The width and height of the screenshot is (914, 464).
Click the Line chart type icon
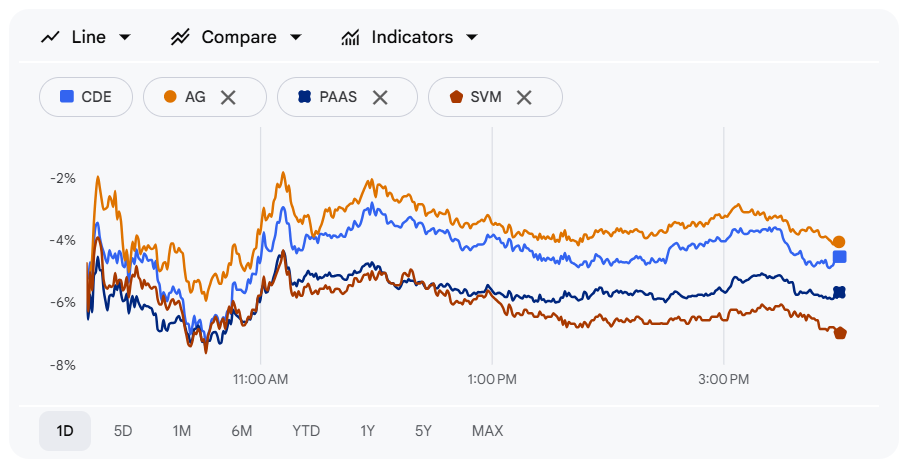pos(50,38)
